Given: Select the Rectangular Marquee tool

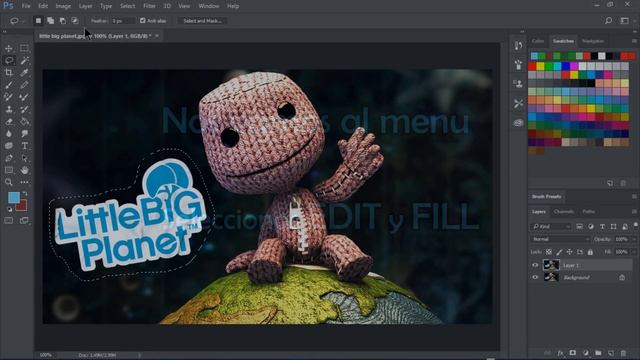Looking at the screenshot, I should click(24, 48).
